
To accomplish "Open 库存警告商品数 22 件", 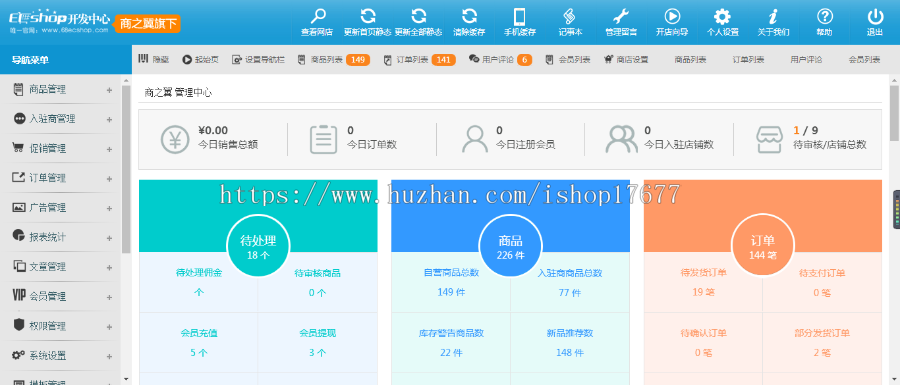I will [x=451, y=342].
